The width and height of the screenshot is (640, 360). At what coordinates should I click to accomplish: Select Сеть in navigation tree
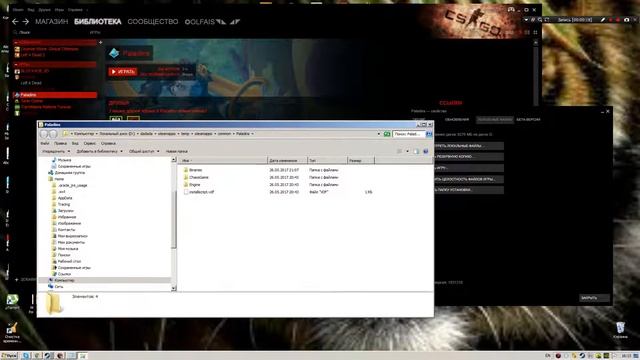pos(58,287)
